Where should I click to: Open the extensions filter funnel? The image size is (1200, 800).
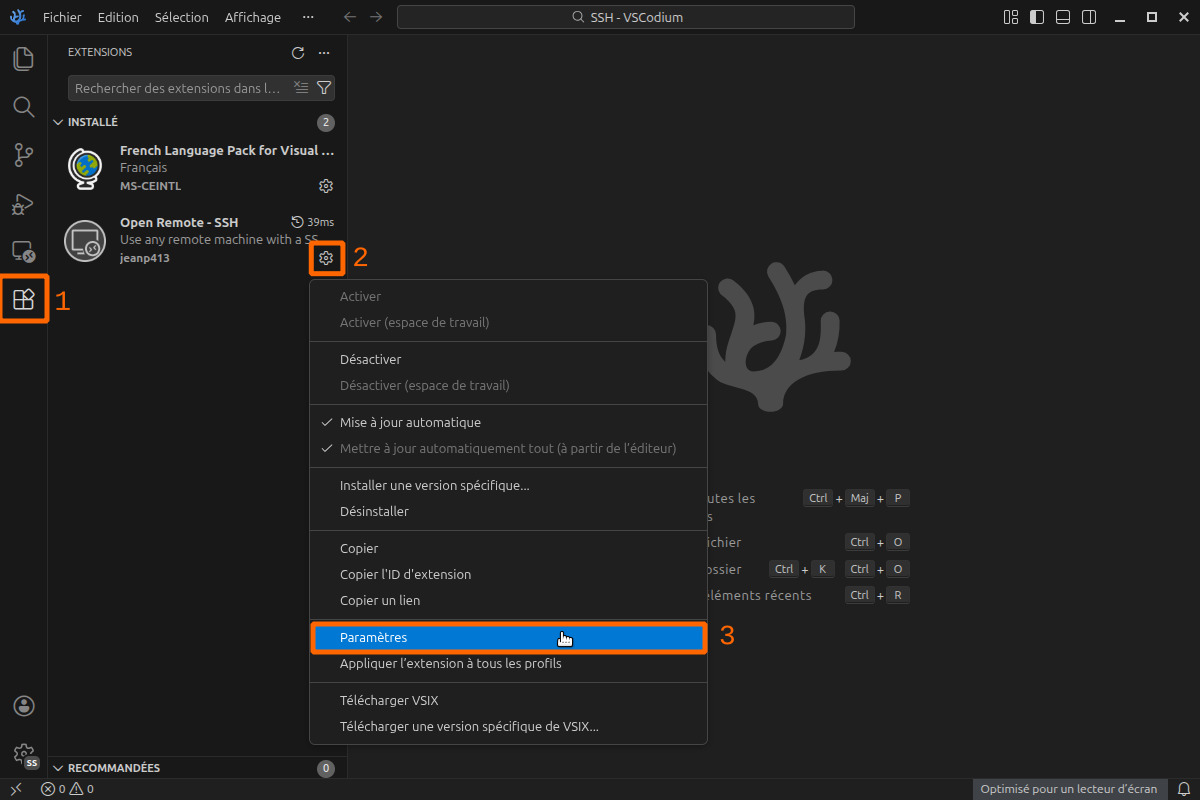pyautogui.click(x=324, y=88)
